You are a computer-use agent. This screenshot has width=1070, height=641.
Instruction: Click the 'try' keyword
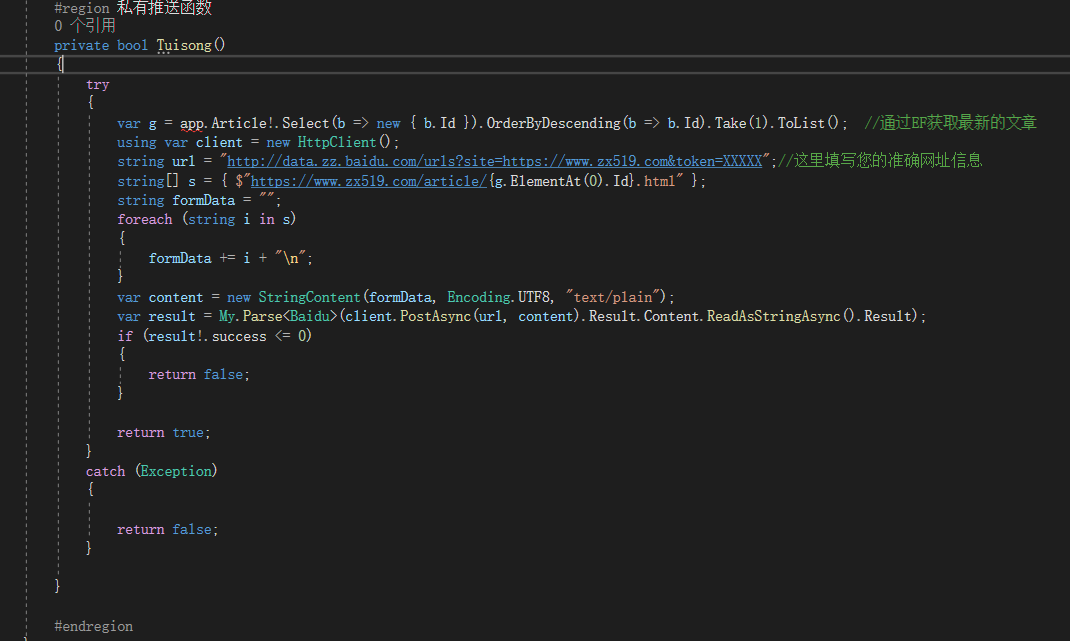coord(98,85)
